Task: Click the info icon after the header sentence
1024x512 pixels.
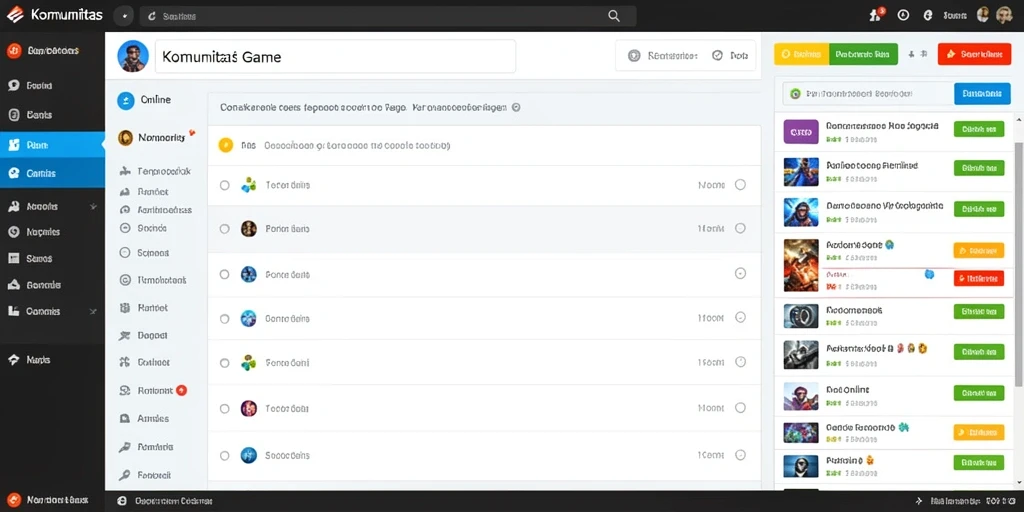Action: [516, 108]
